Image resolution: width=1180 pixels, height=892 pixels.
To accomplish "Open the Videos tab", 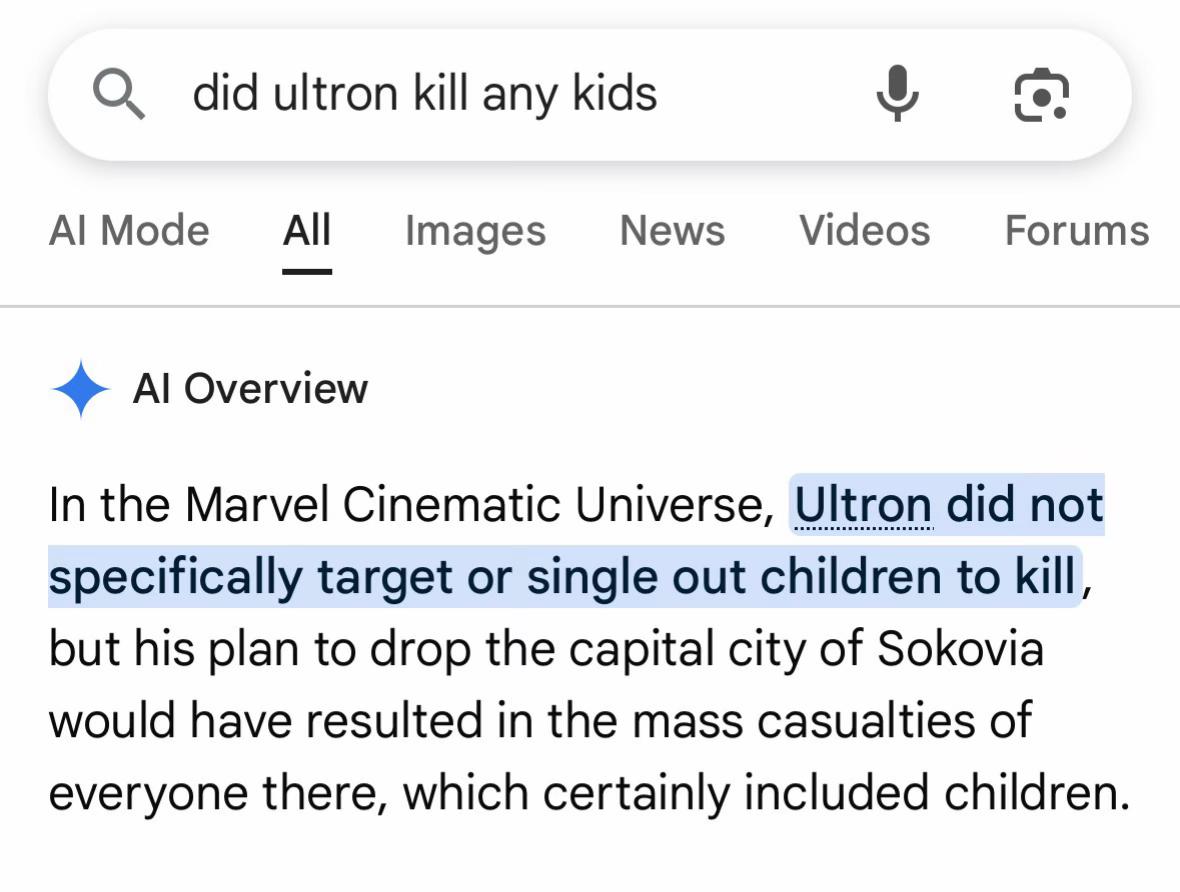I will point(865,230).
